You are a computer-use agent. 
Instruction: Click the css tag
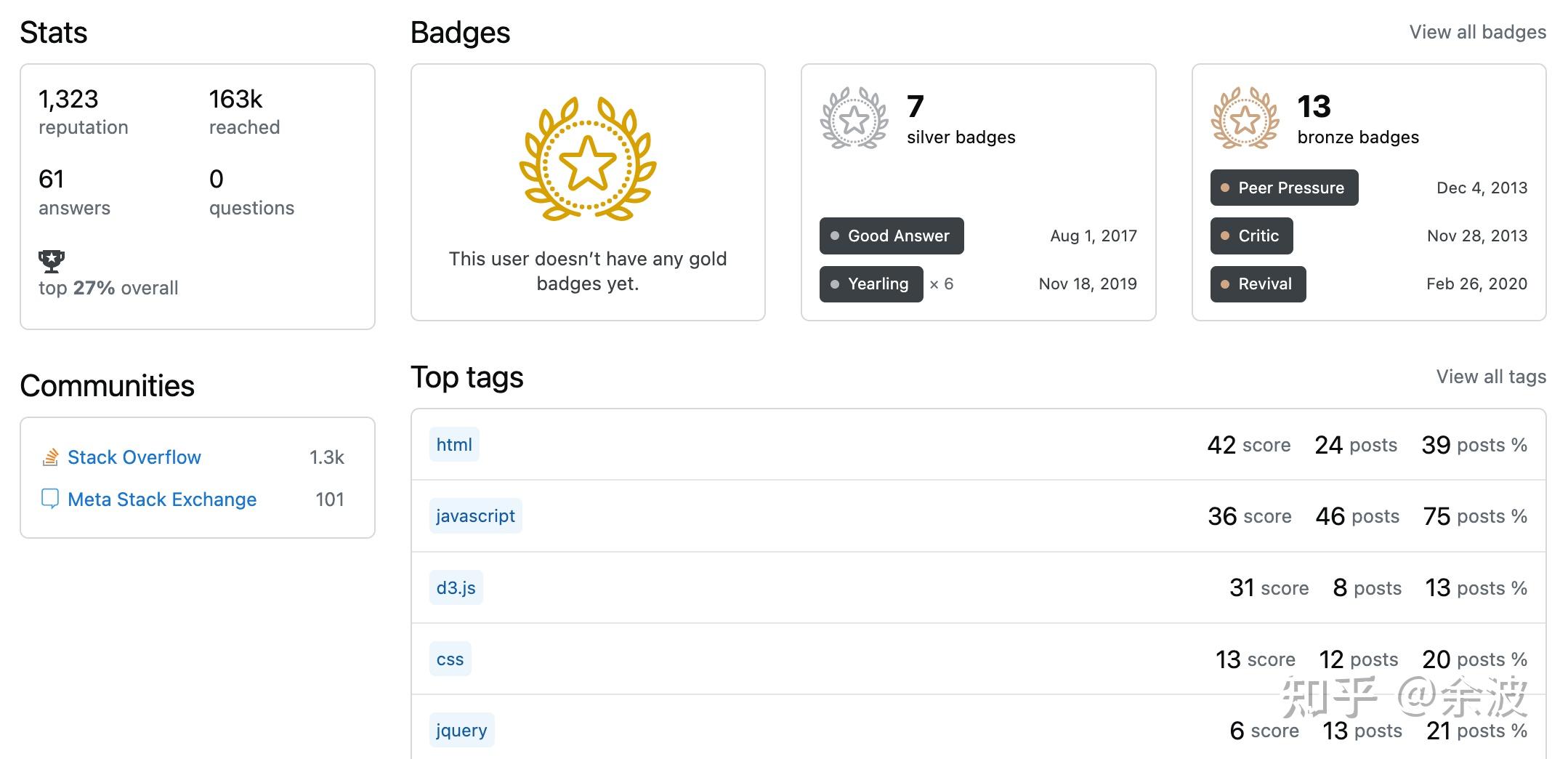tap(450, 659)
